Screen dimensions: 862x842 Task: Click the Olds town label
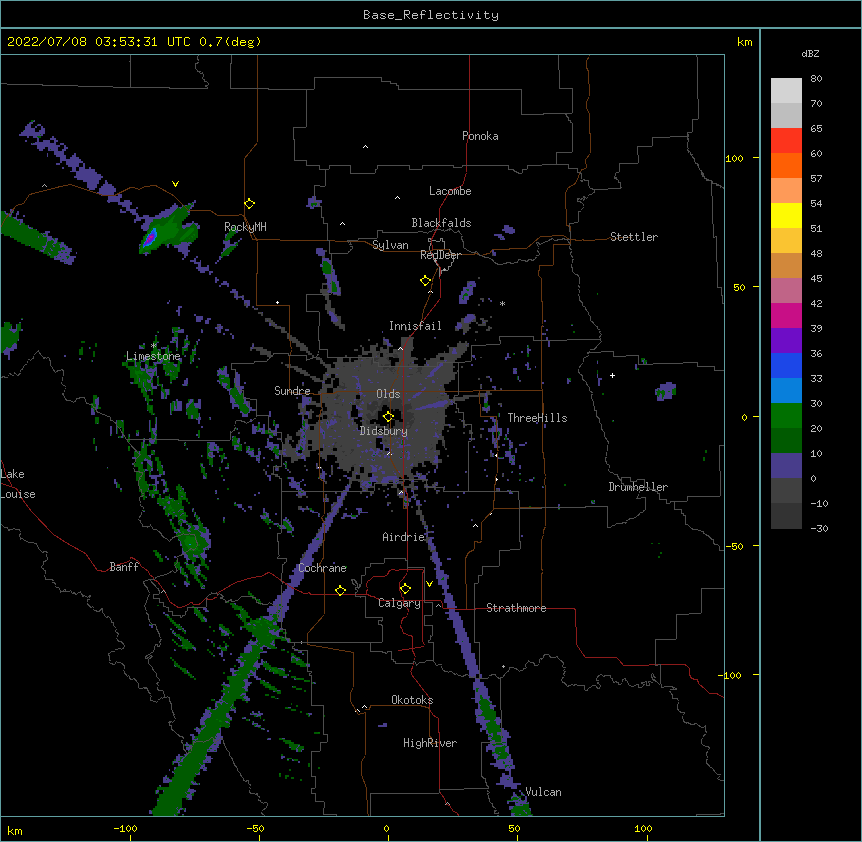[388, 394]
